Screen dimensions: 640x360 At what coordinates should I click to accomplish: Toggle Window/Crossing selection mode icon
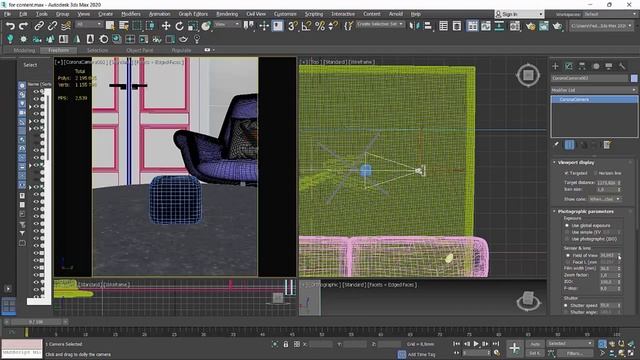(150, 26)
